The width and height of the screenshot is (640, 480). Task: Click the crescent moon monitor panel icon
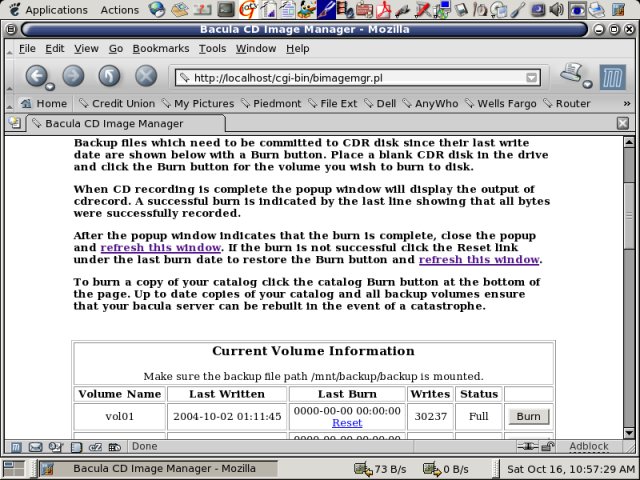(538, 9)
